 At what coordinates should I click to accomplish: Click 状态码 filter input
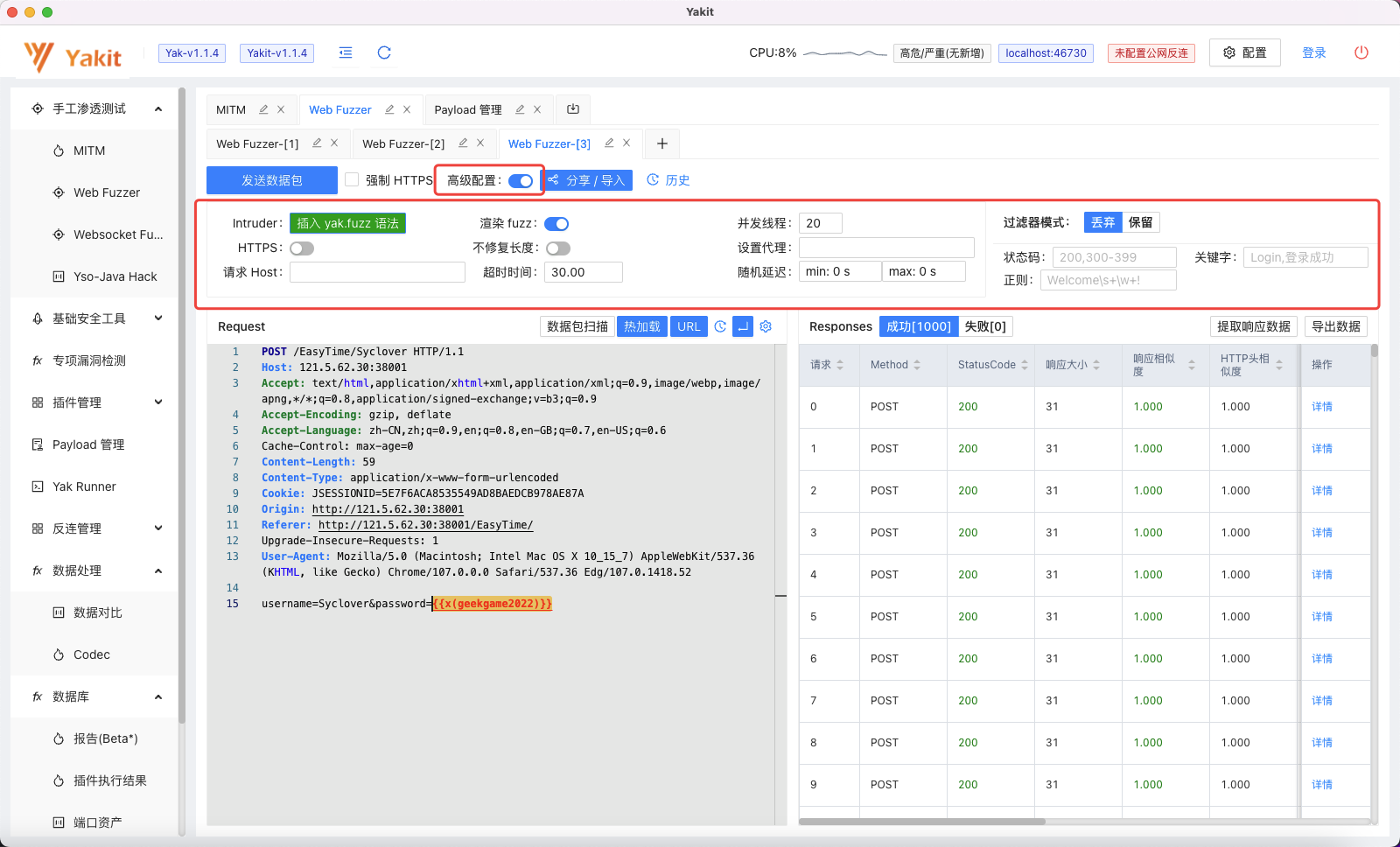(x=1115, y=257)
